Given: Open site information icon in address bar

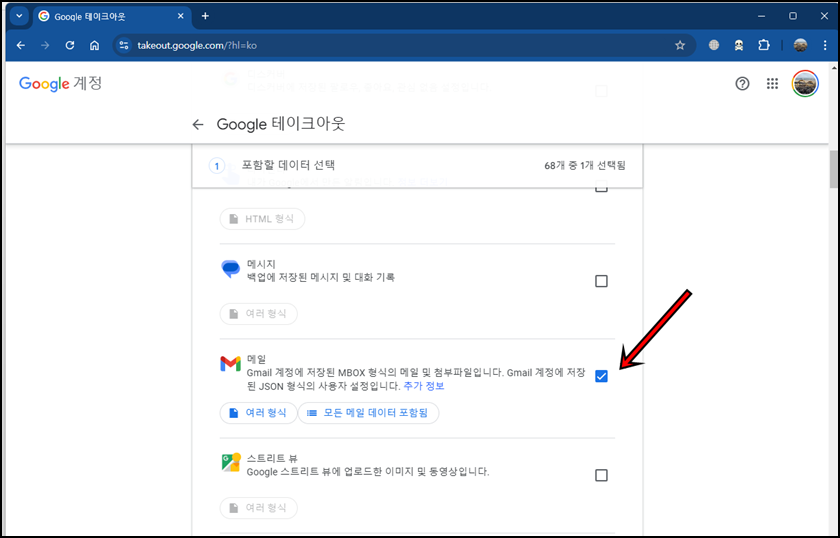Looking at the screenshot, I should pos(124,46).
